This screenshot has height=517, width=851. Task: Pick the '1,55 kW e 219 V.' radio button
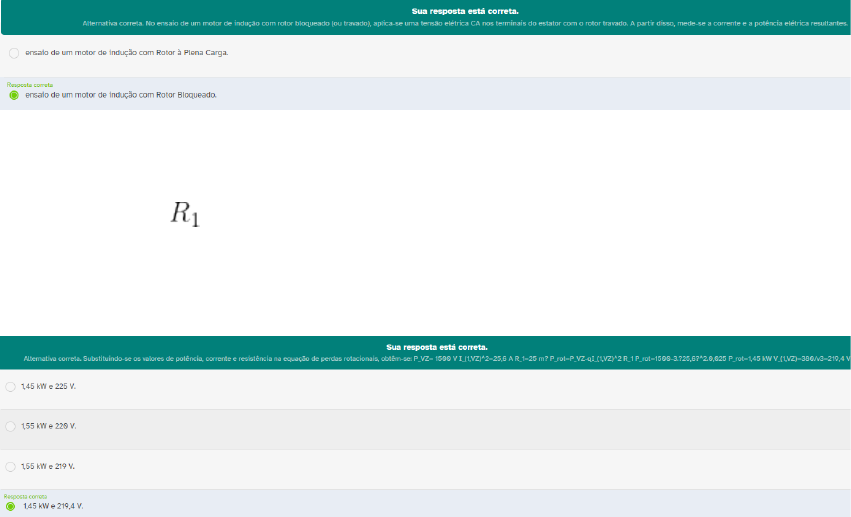(11, 466)
